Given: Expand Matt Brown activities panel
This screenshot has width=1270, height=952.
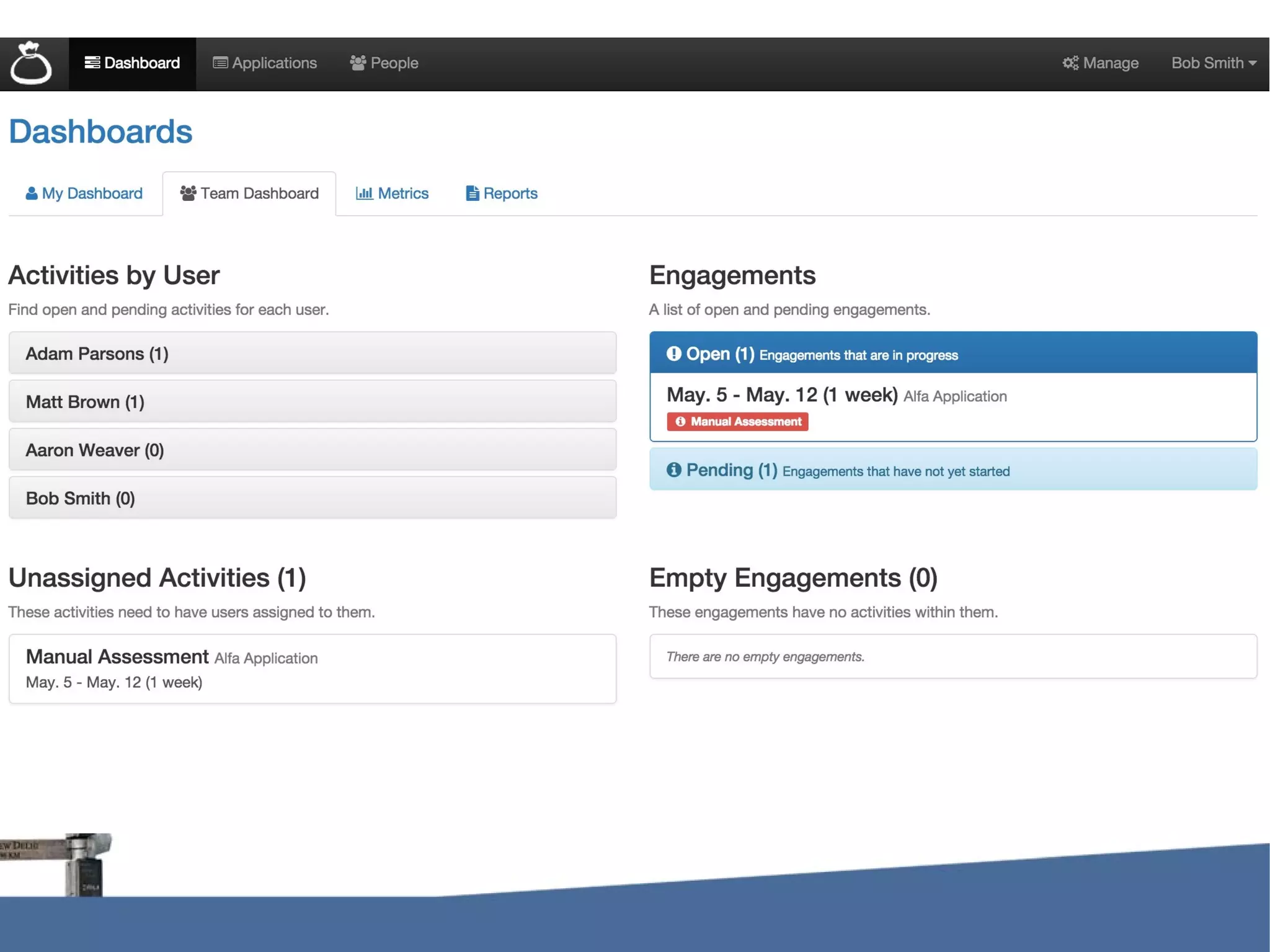Looking at the screenshot, I should [85, 402].
